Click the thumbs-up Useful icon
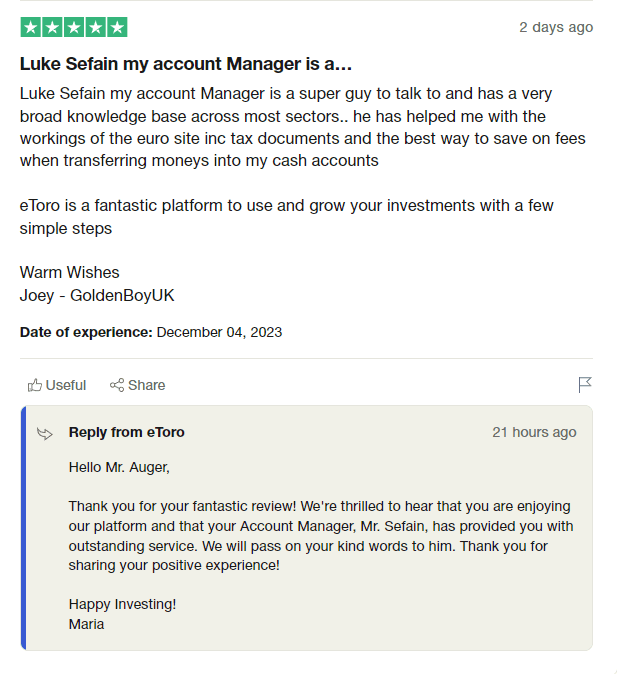This screenshot has width=617, height=674. click(35, 385)
